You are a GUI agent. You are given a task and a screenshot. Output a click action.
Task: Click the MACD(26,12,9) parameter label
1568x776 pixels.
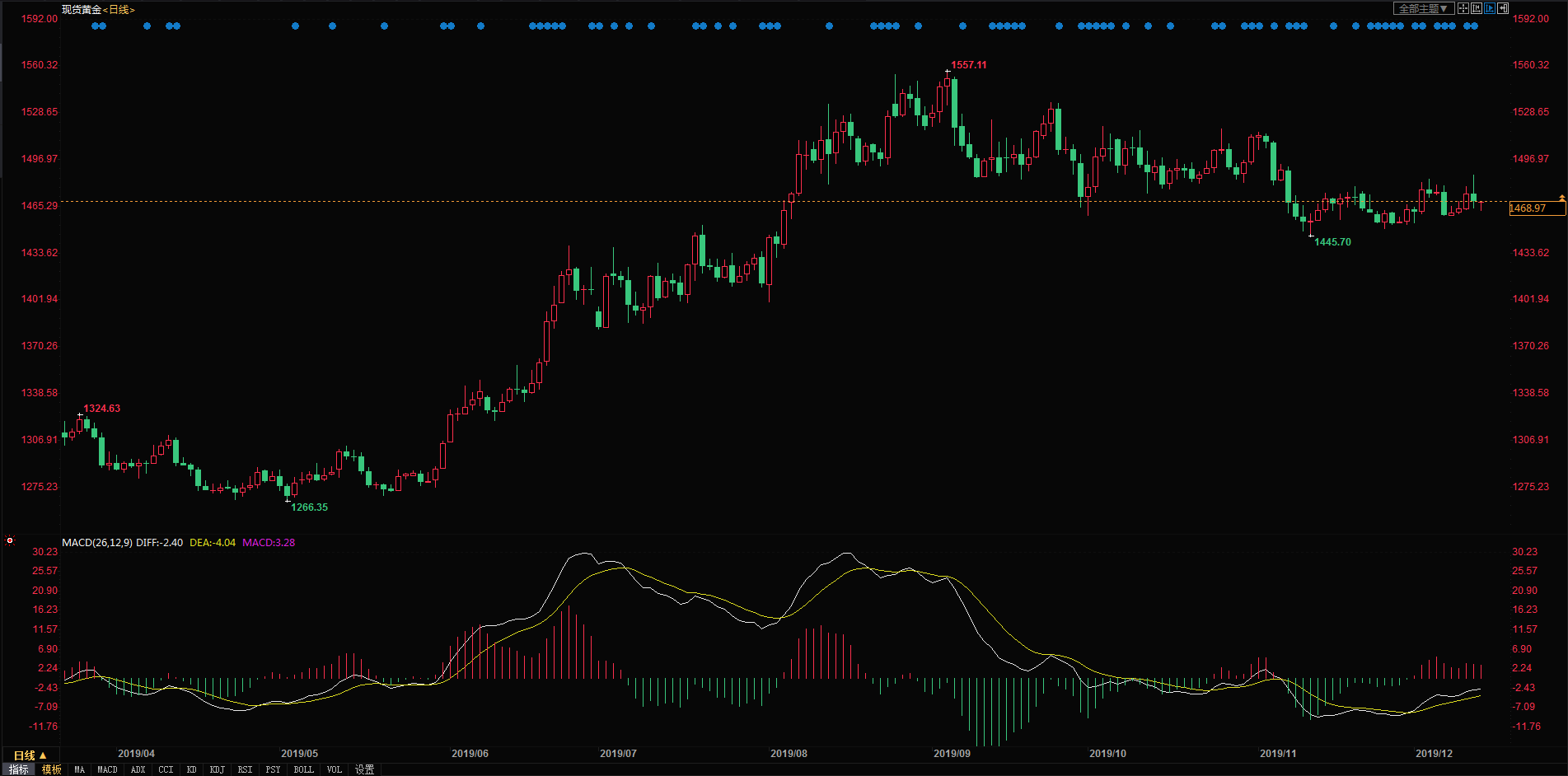96,543
